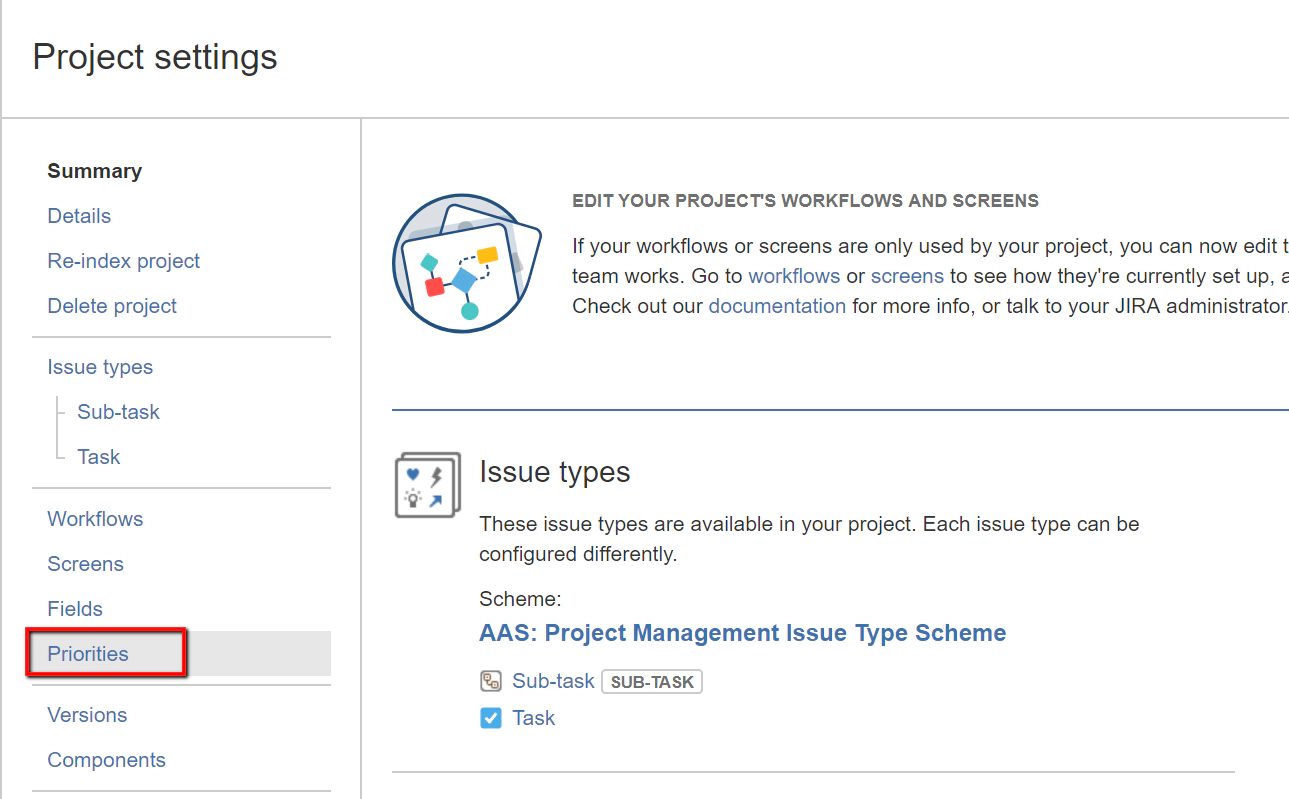Click the Sub-task issue type icon
1289x799 pixels.
(491, 680)
